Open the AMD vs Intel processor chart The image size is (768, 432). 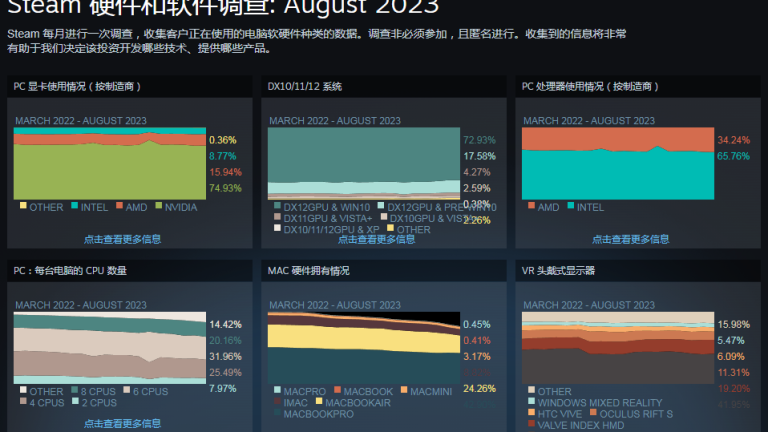618,164
